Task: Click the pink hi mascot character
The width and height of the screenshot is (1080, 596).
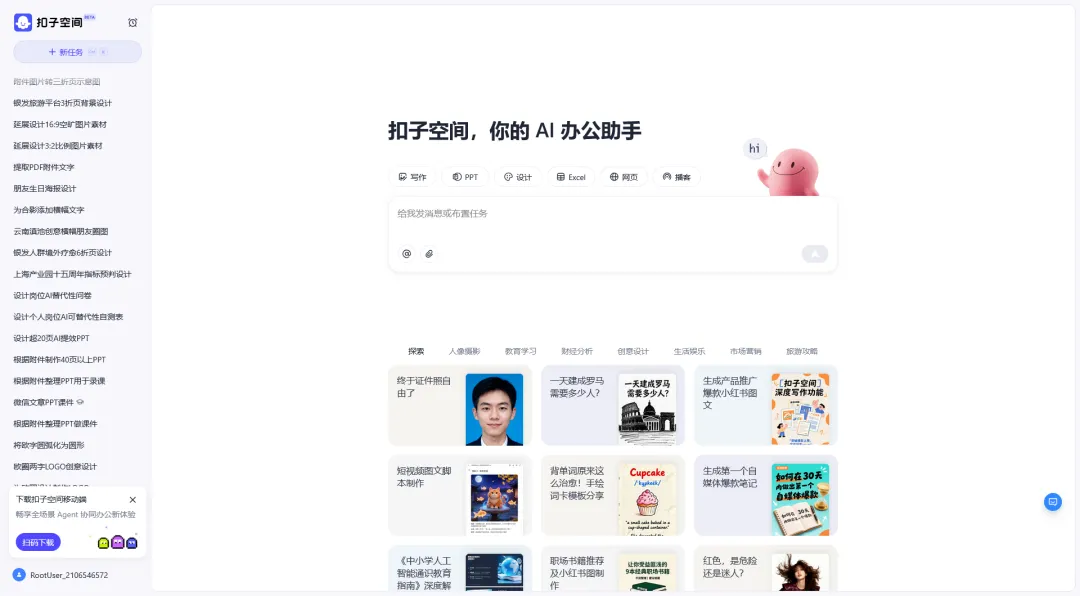Action: click(789, 171)
